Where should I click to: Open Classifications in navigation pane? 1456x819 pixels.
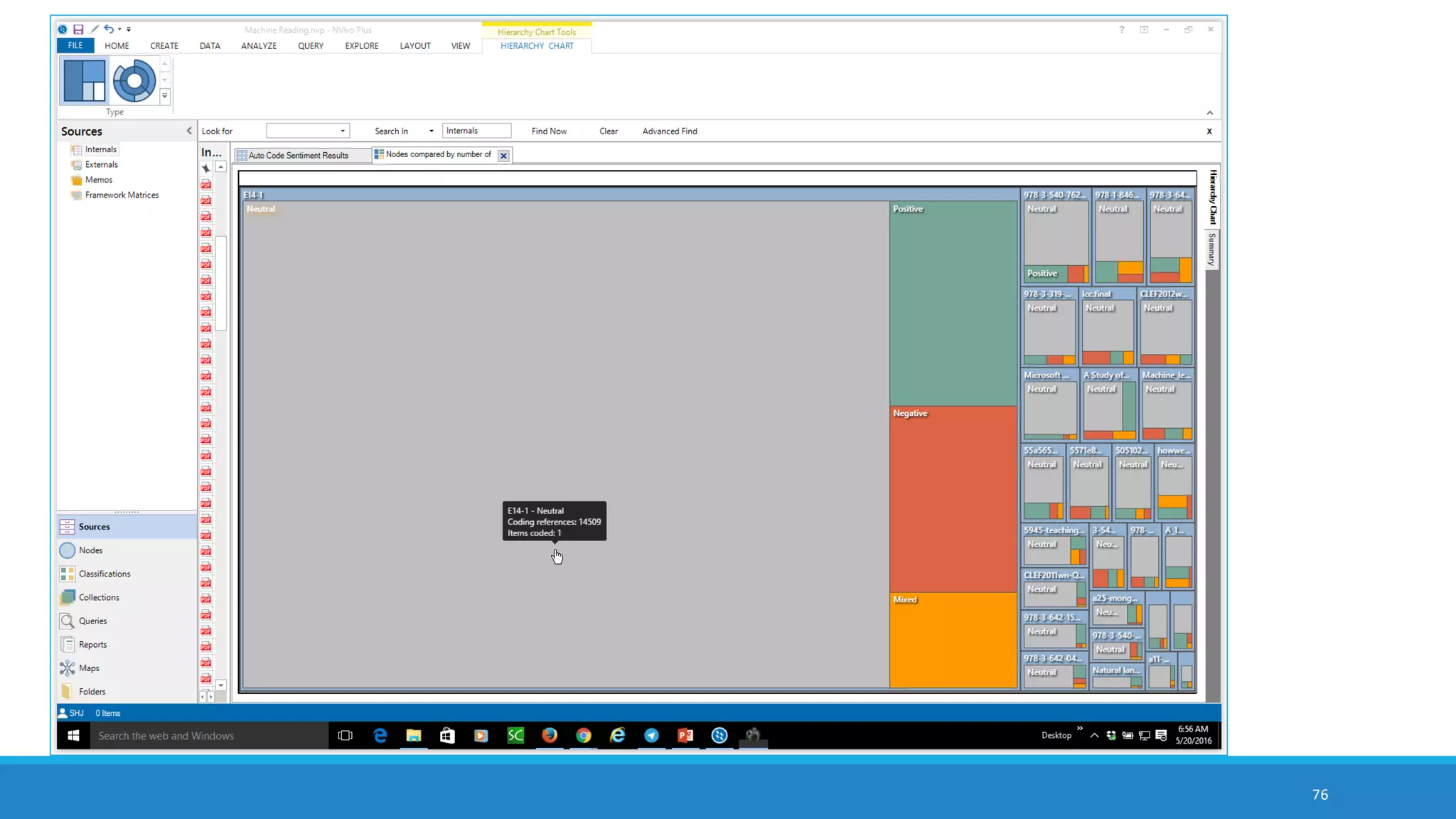pyautogui.click(x=104, y=574)
